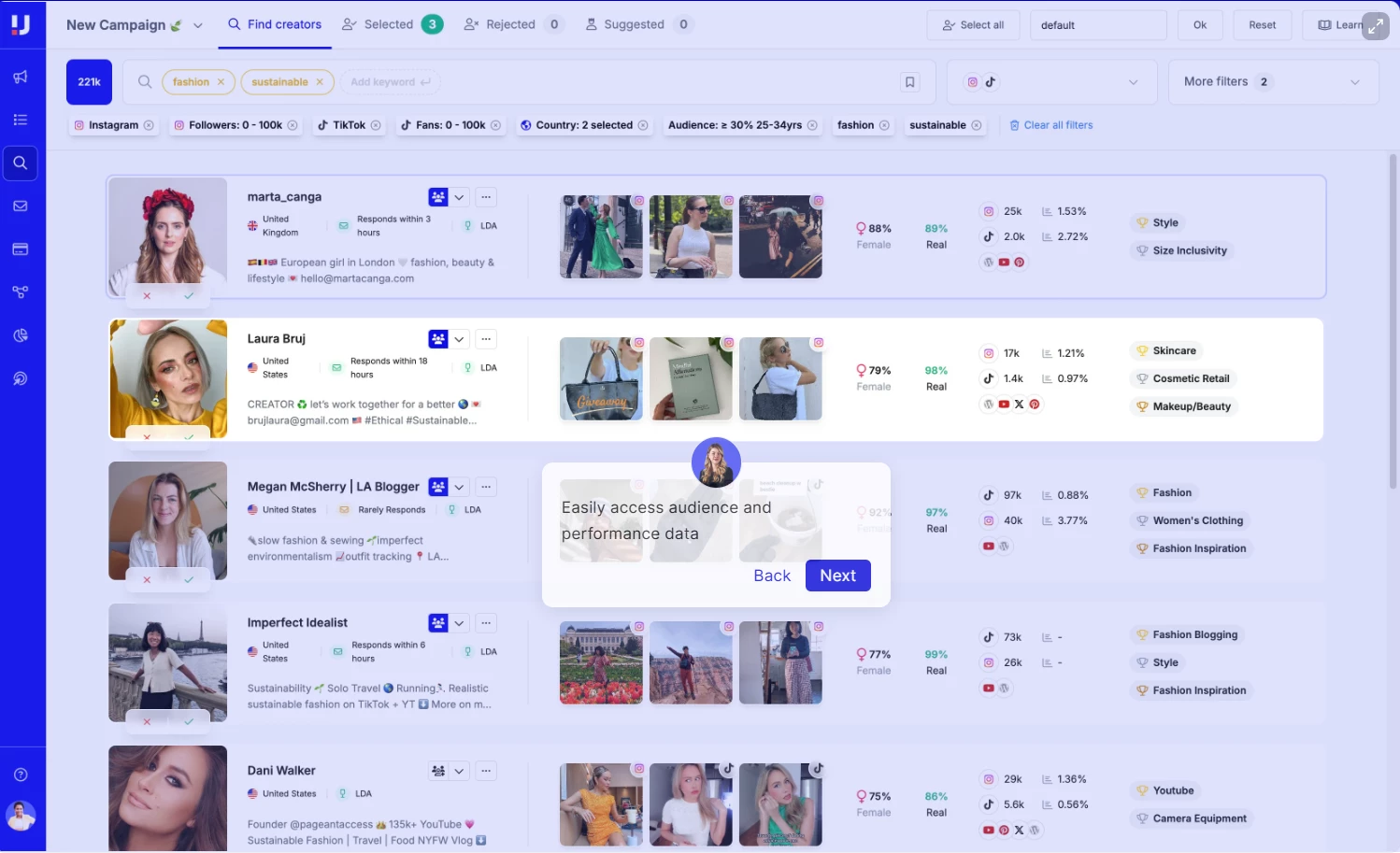Open Laura Bruj's Giveaway bag thumbnail

click(x=601, y=378)
